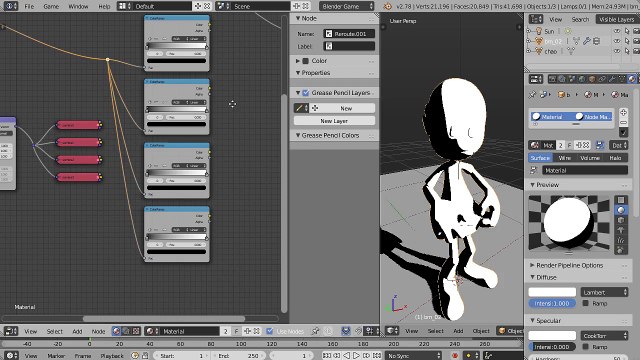640x360 pixels.
Task: Click bm_02 modifier wrench icon in outliner
Action: [x=587, y=41]
